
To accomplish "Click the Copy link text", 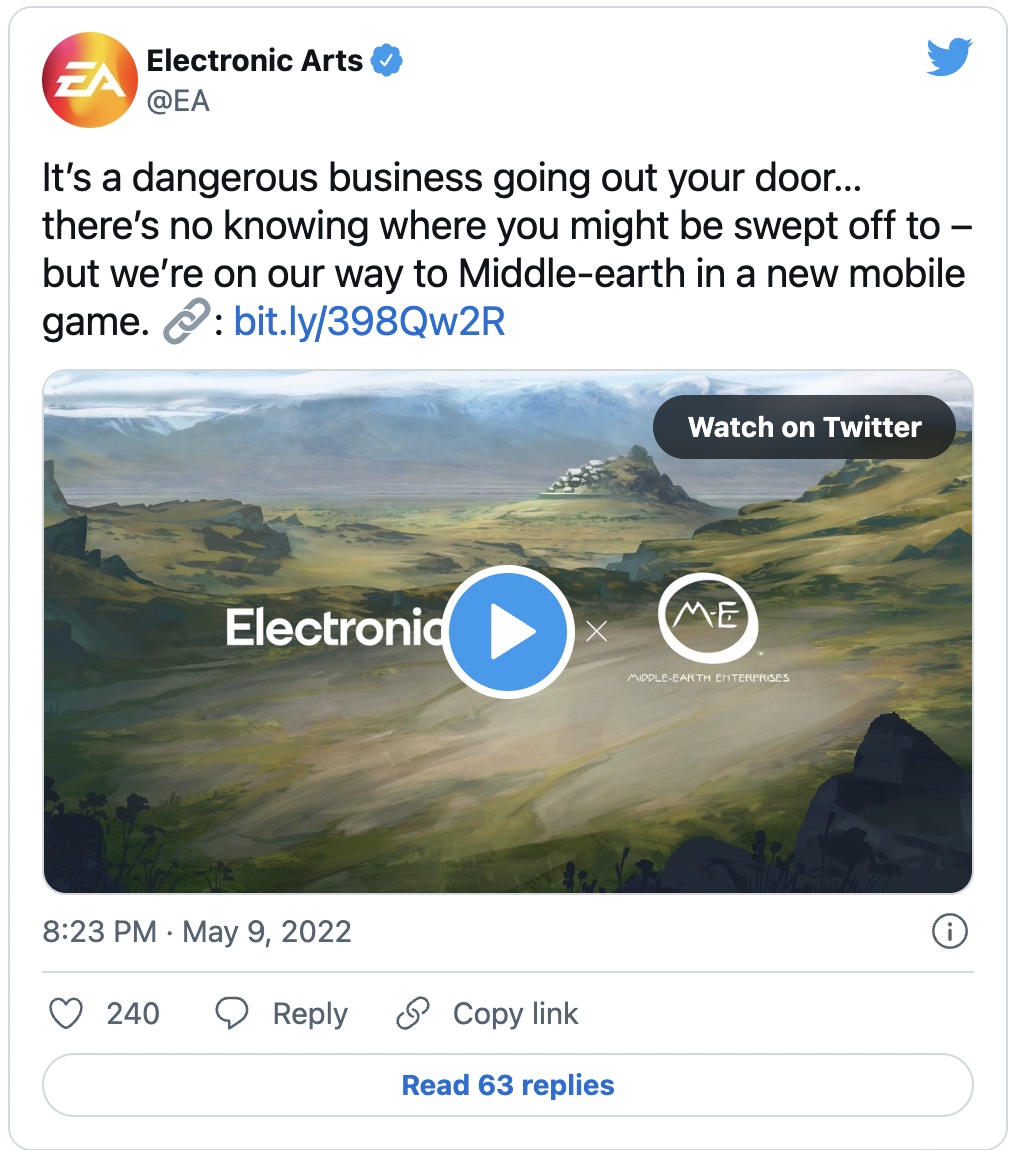I will tap(515, 1014).
